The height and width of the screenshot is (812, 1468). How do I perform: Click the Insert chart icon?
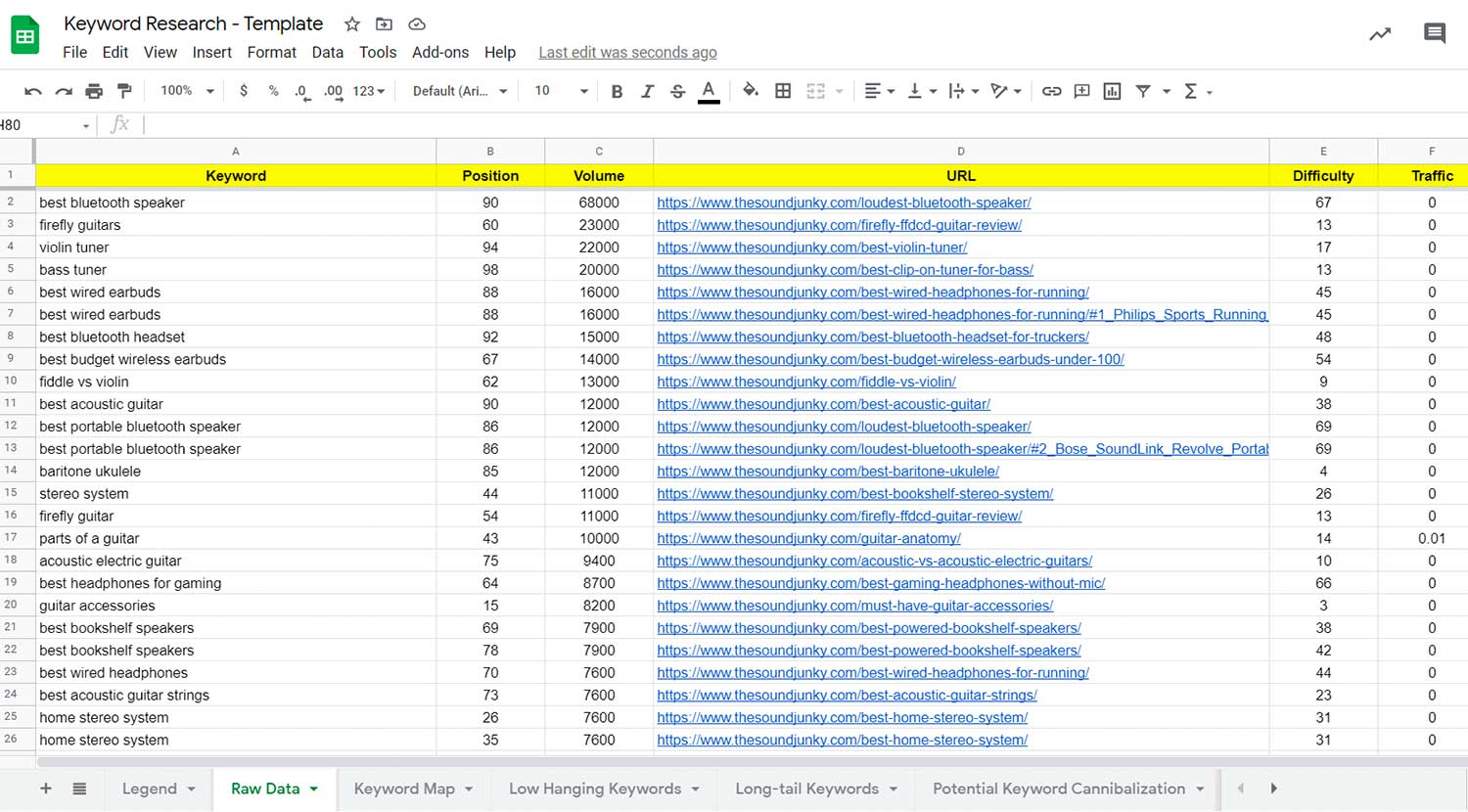1112,90
